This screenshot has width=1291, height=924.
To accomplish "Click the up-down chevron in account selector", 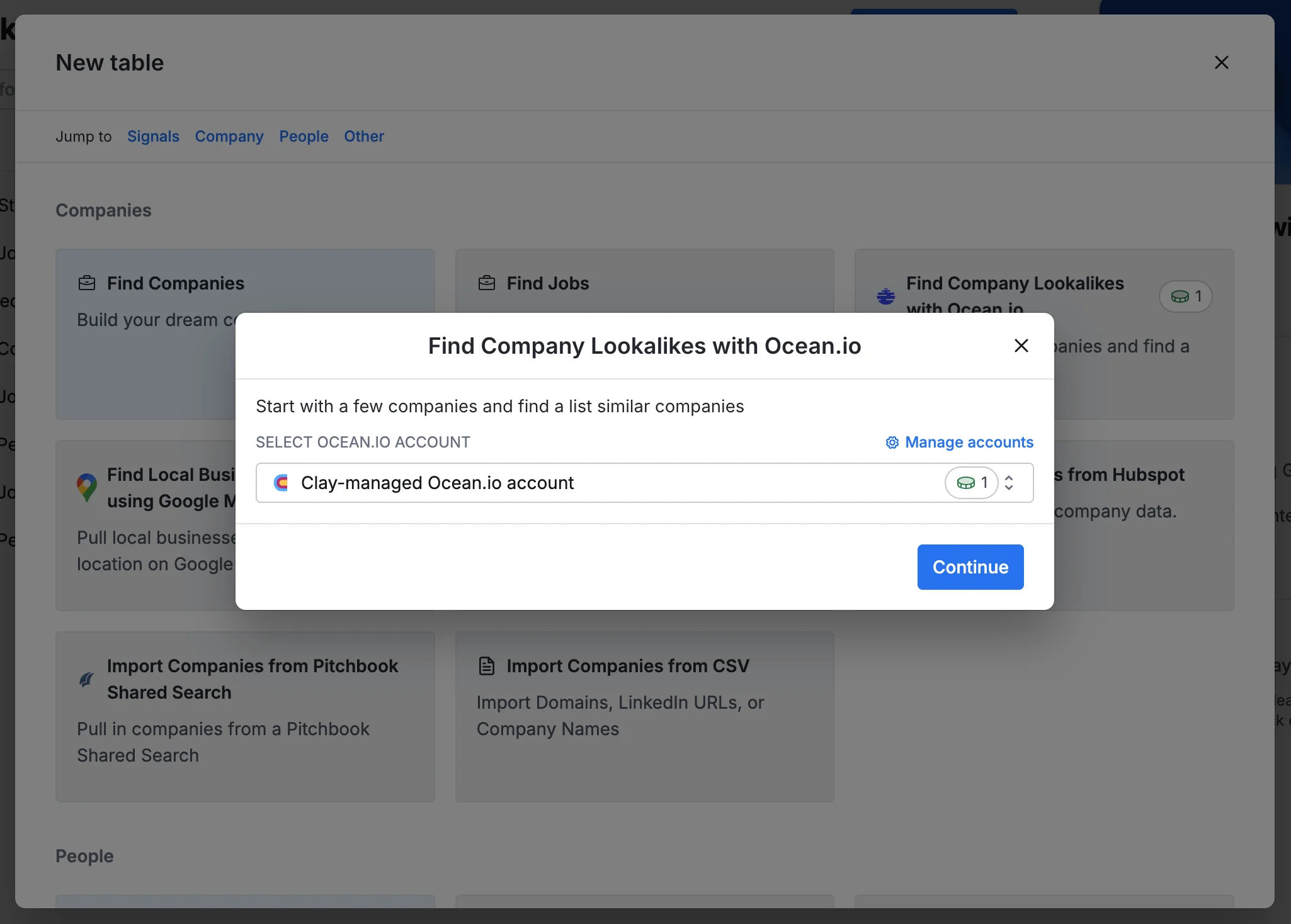I will pyautogui.click(x=1009, y=483).
